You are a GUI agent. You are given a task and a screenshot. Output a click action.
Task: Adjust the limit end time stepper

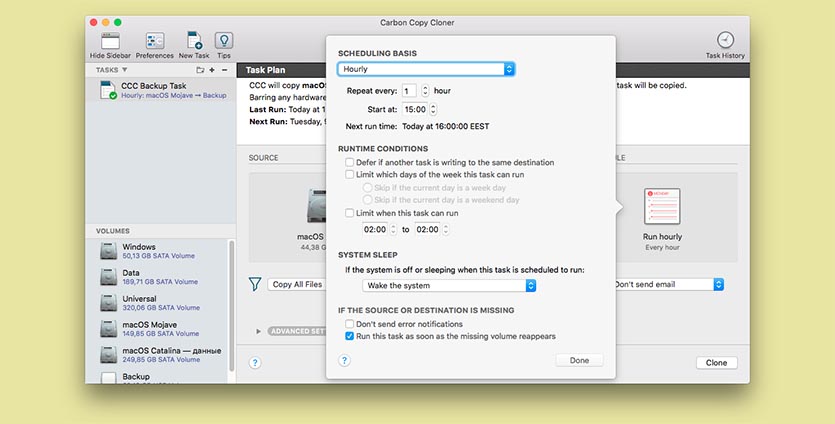point(446,230)
